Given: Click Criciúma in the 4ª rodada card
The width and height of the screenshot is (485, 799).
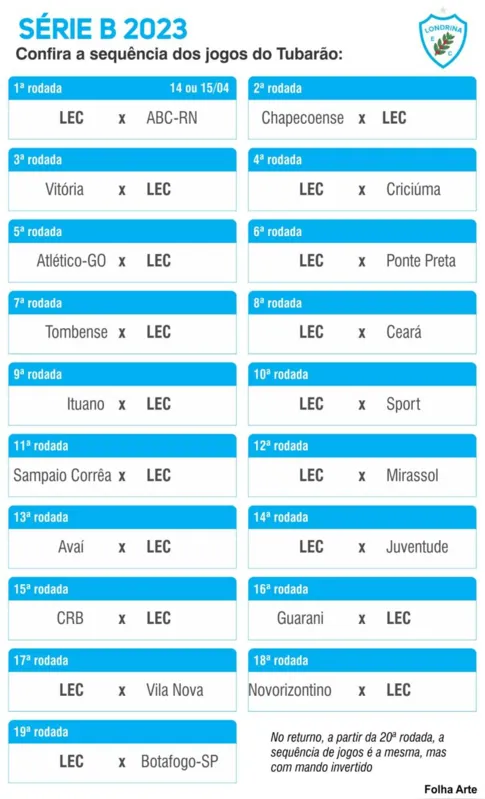Looking at the screenshot, I should (x=413, y=190).
